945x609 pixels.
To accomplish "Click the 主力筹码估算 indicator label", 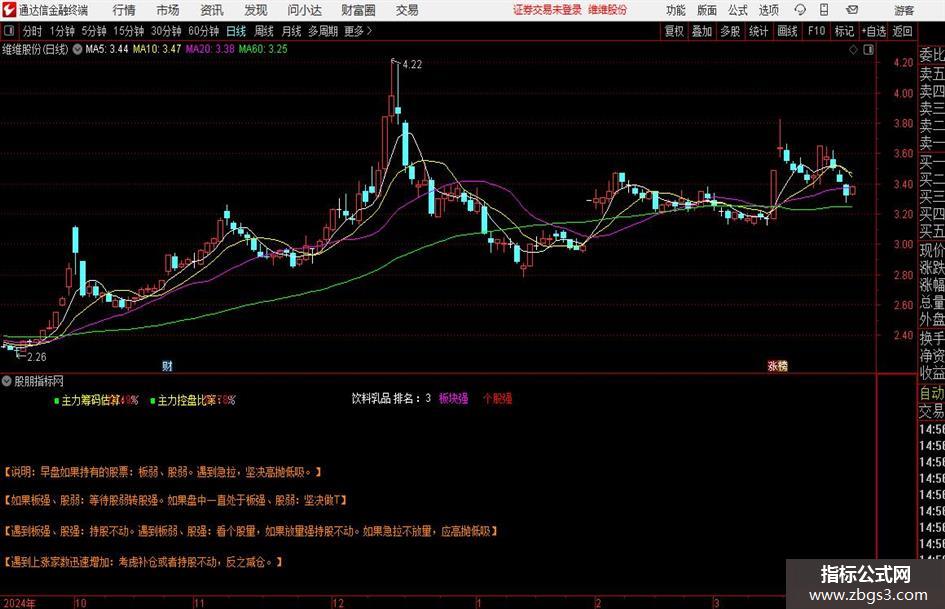I will (x=91, y=400).
